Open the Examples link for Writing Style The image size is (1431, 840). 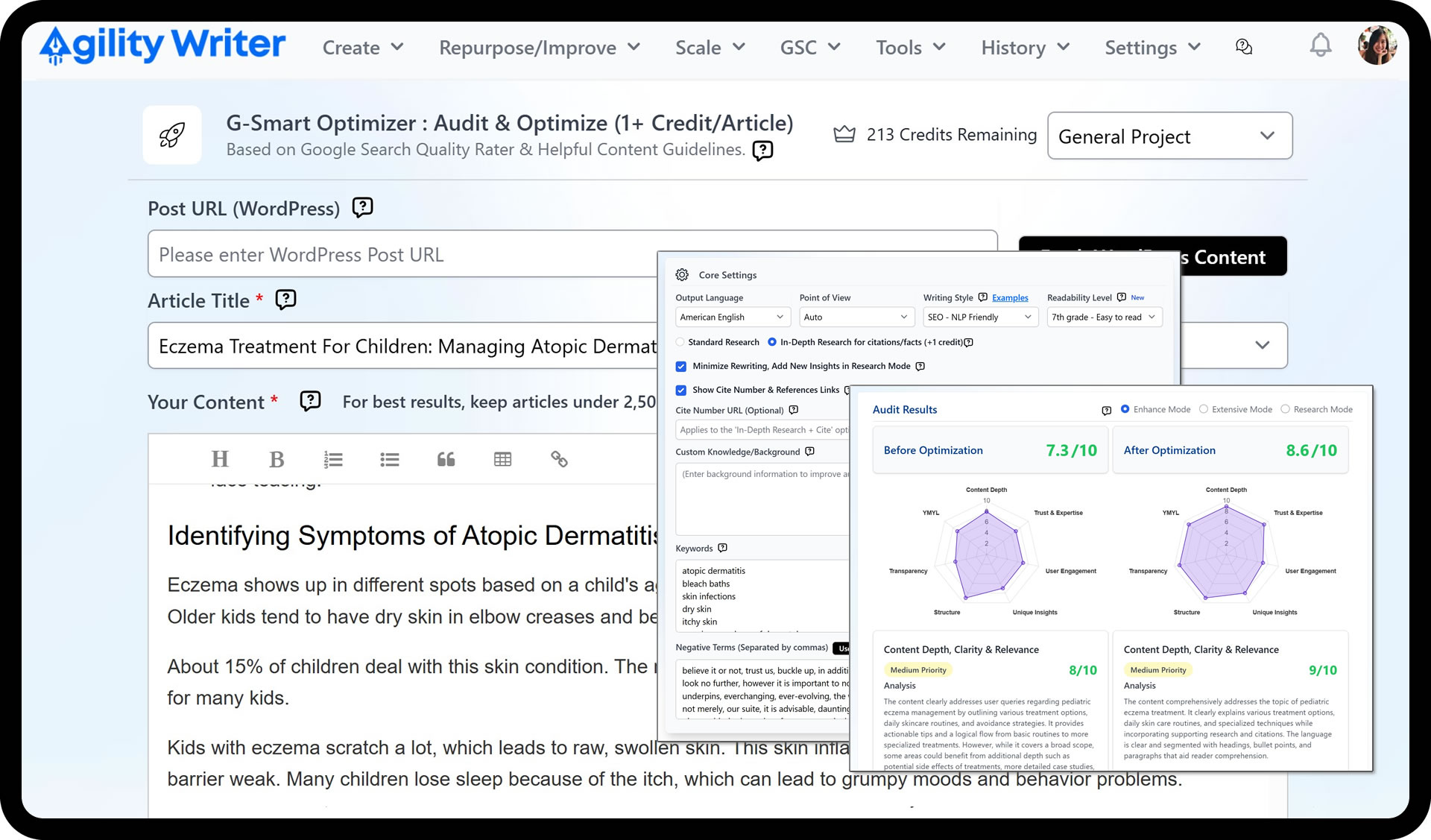click(x=1010, y=298)
